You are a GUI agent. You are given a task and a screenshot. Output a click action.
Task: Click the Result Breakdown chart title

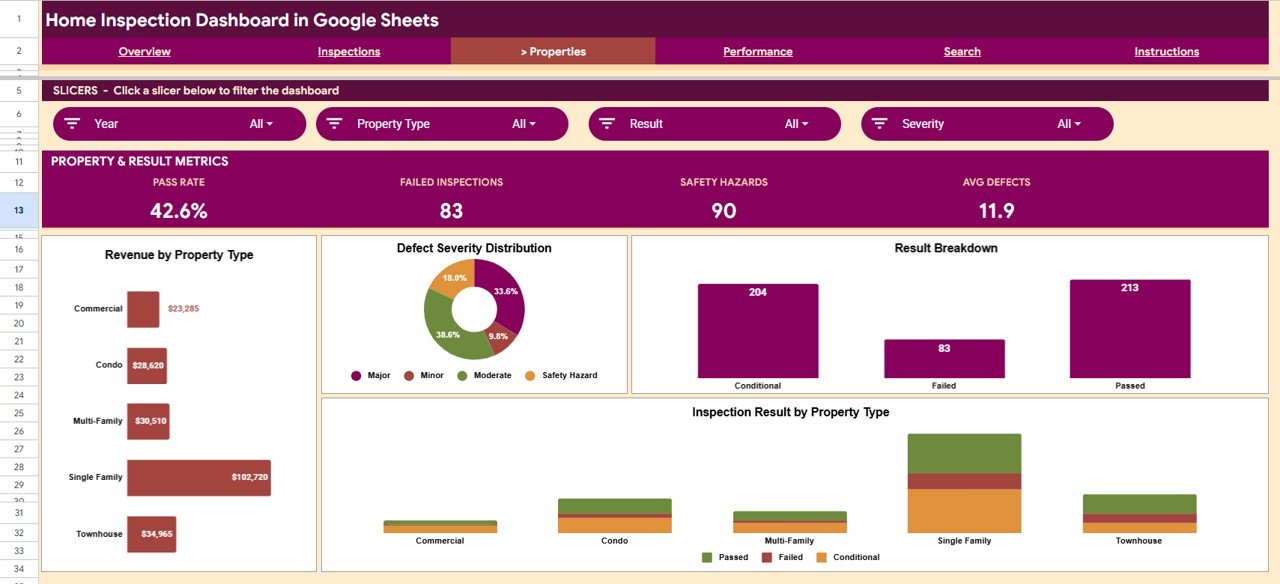946,248
